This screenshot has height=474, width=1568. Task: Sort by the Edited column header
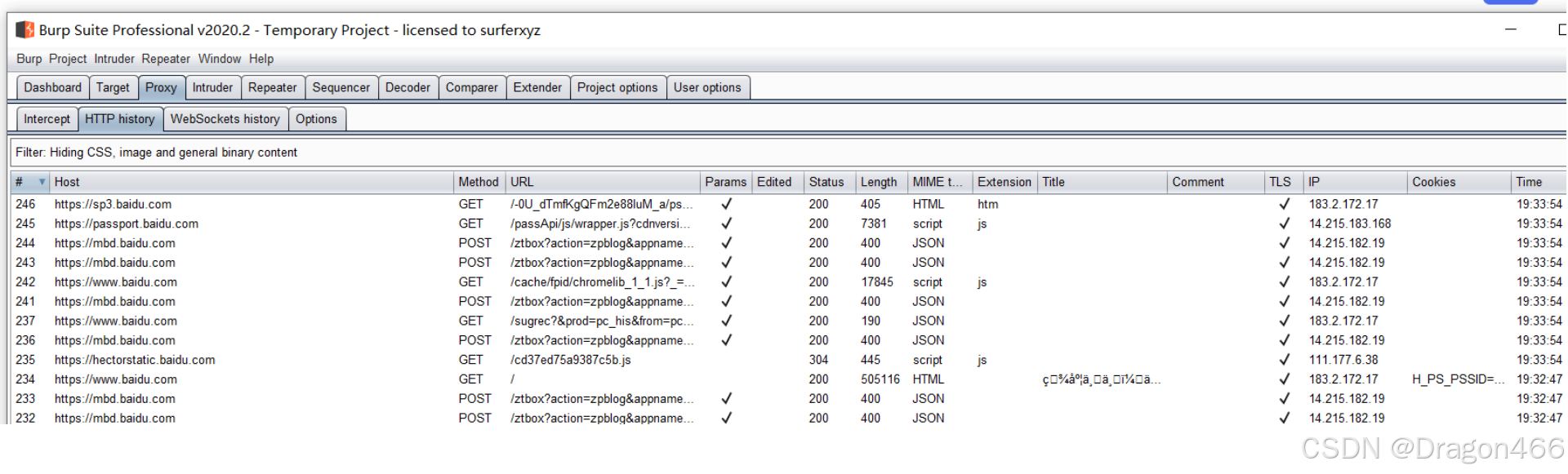(x=777, y=182)
